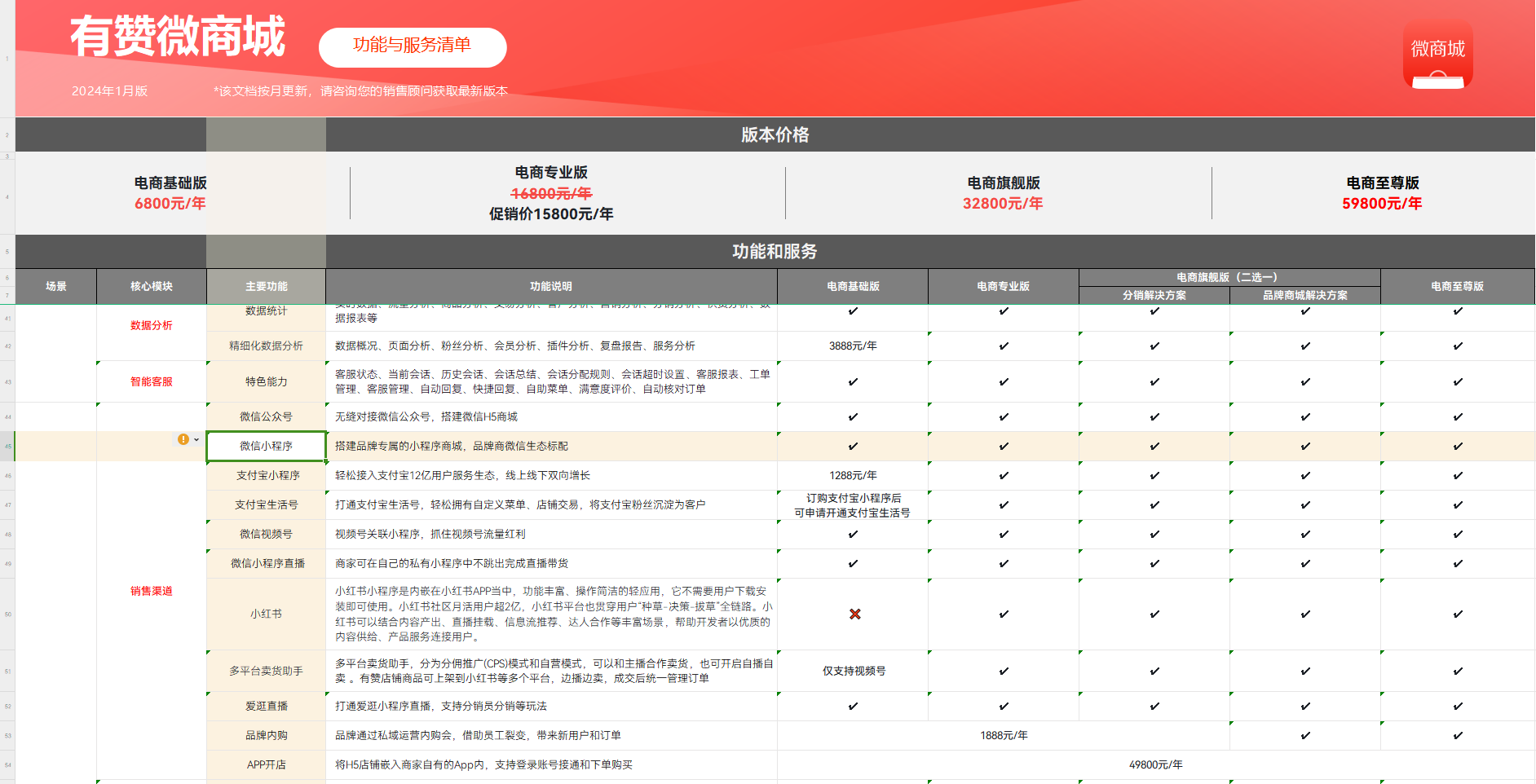Select the 支付宝小程序 cell
This screenshot has height=784, width=1536.
click(x=267, y=475)
